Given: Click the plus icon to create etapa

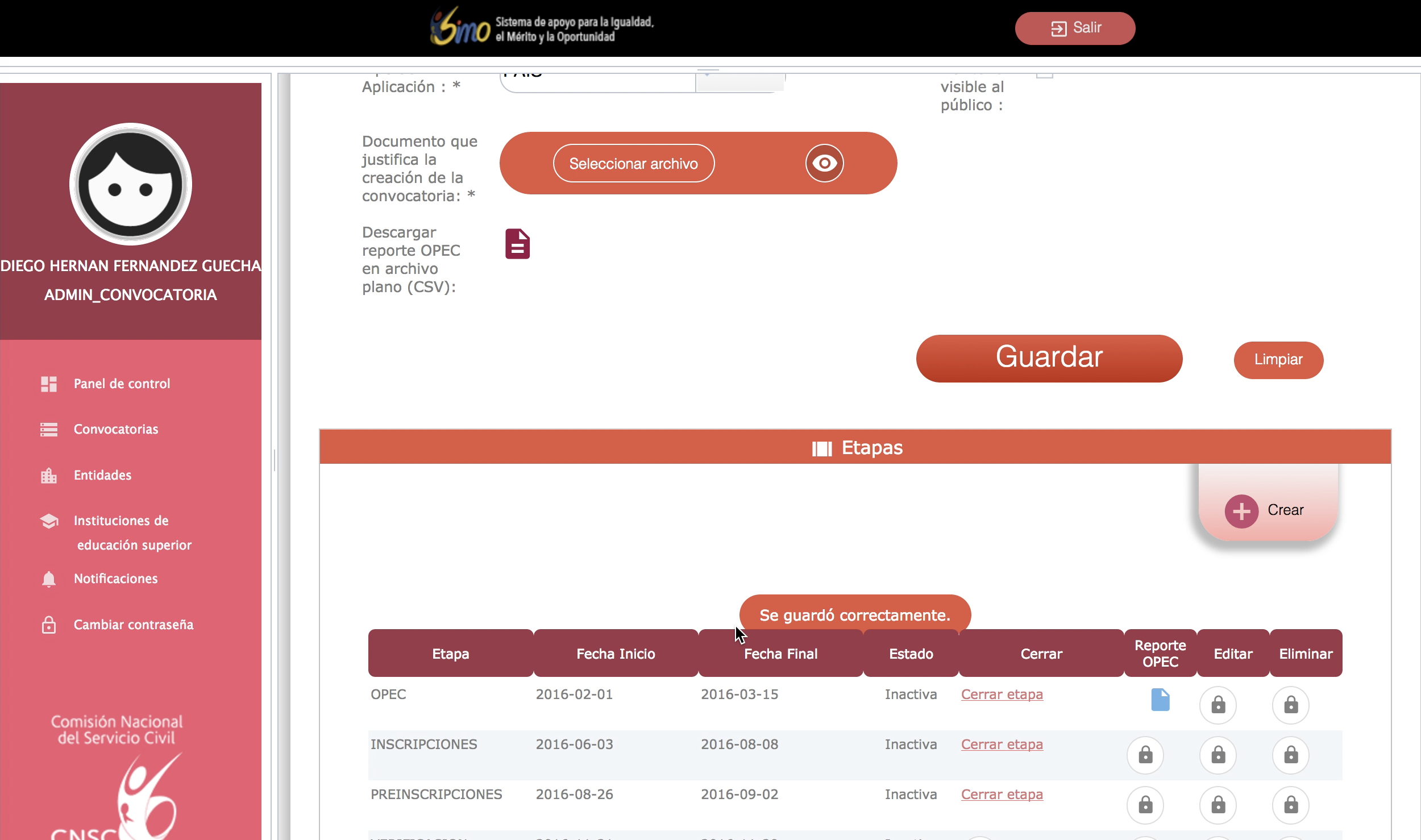Looking at the screenshot, I should point(1241,511).
